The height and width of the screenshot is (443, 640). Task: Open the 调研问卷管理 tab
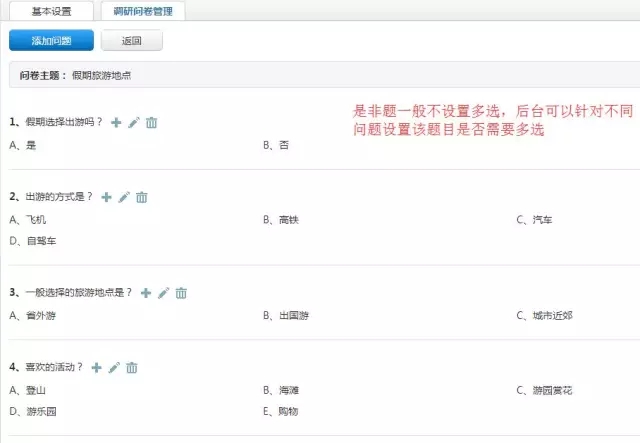point(143,11)
